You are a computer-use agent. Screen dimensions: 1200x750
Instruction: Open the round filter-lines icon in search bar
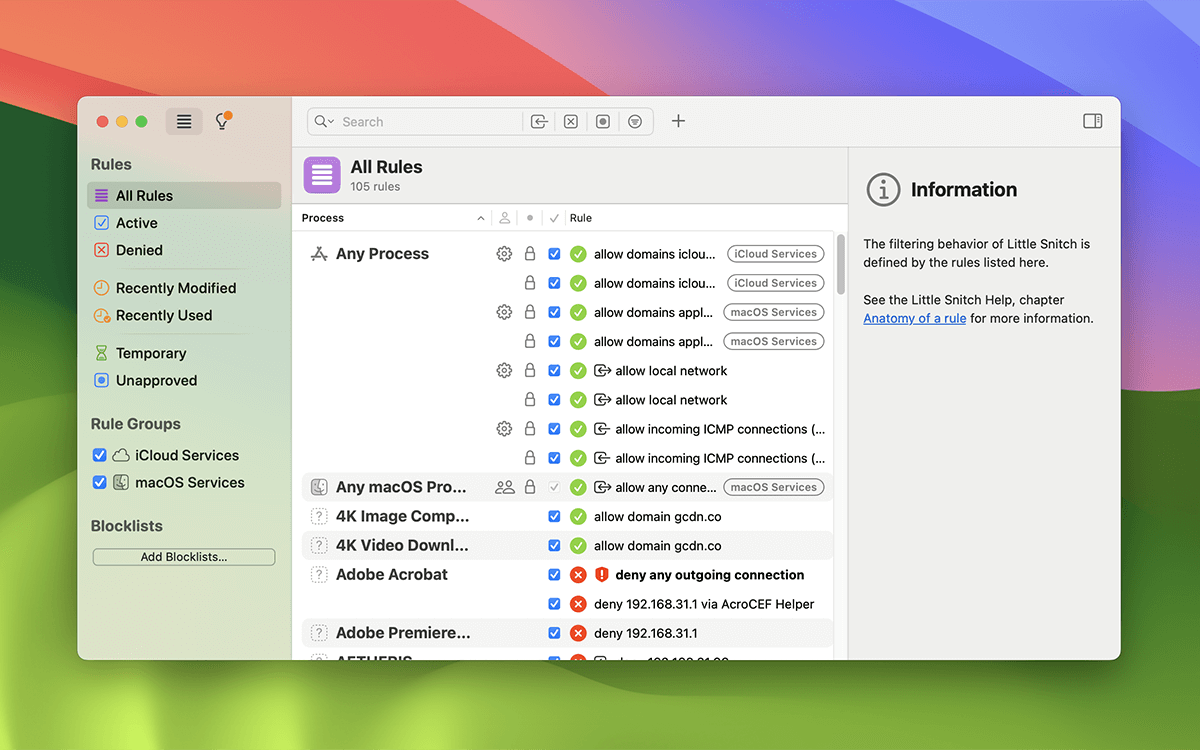click(635, 122)
